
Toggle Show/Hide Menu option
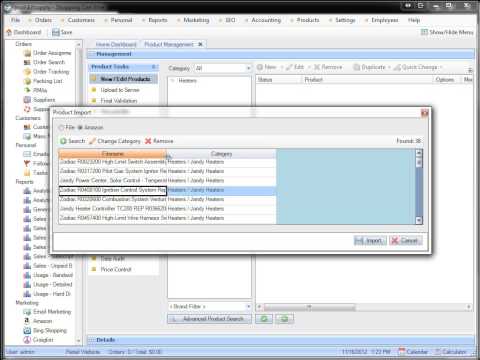coord(447,32)
